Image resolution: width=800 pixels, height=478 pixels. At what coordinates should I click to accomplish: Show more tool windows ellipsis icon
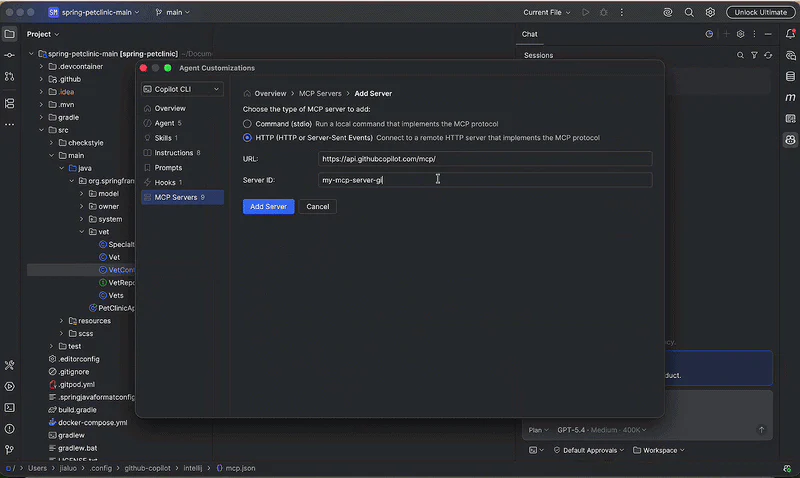(9, 124)
